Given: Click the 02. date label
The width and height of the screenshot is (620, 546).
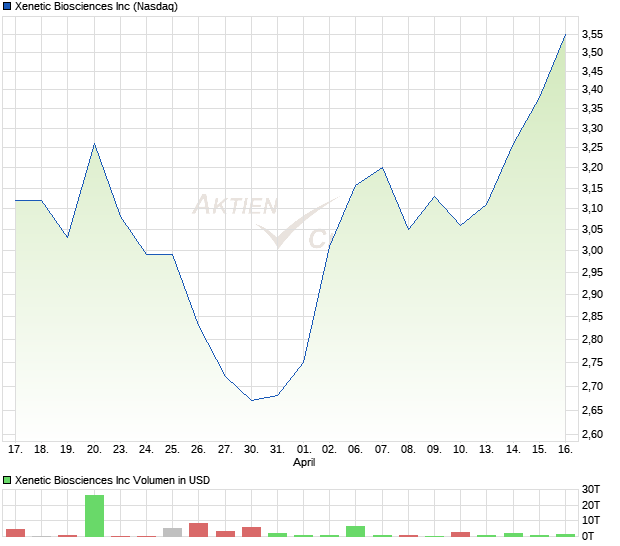Looking at the screenshot, I should point(329,450).
